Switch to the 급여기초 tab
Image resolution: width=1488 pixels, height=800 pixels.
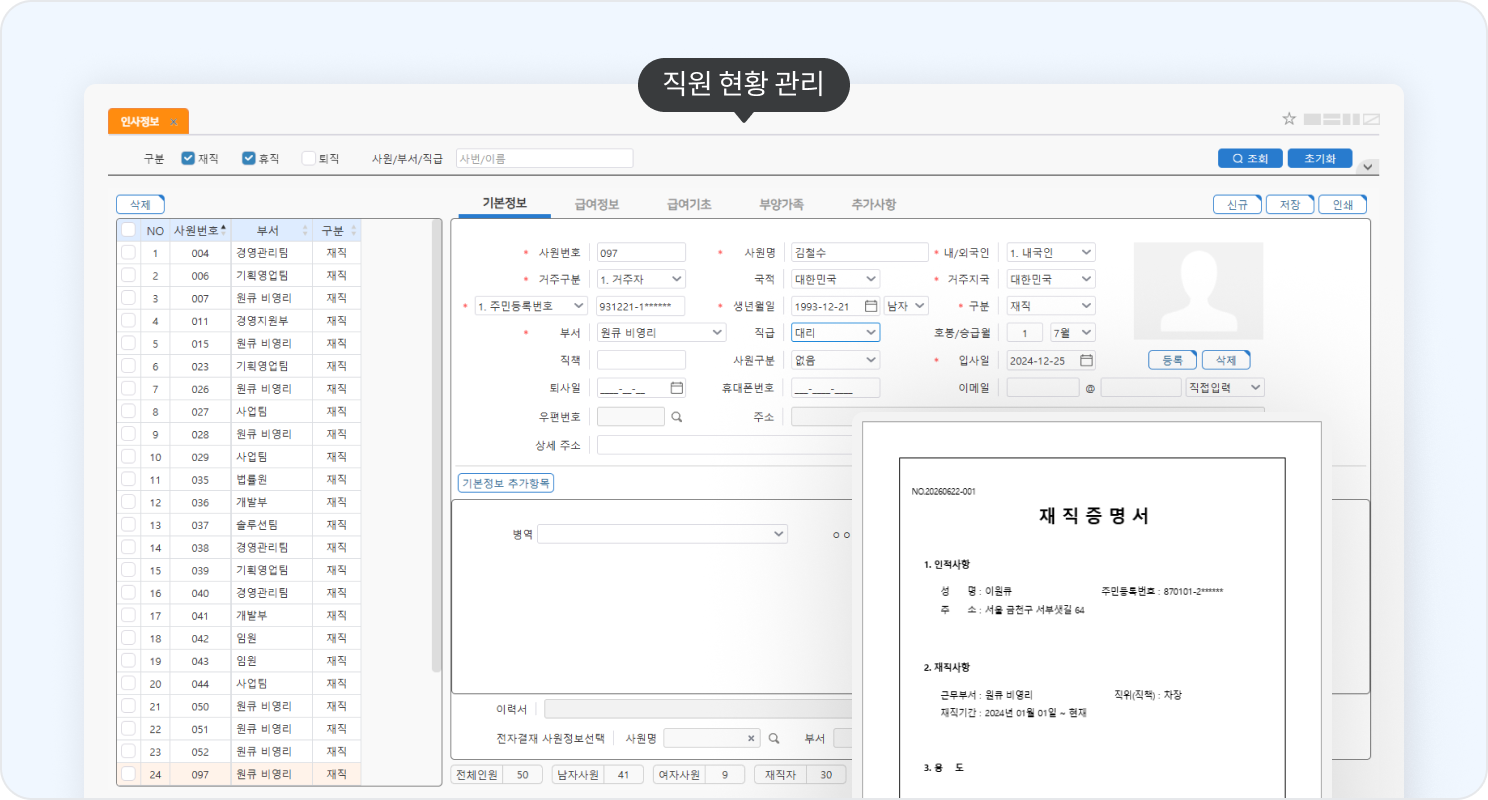(x=689, y=204)
